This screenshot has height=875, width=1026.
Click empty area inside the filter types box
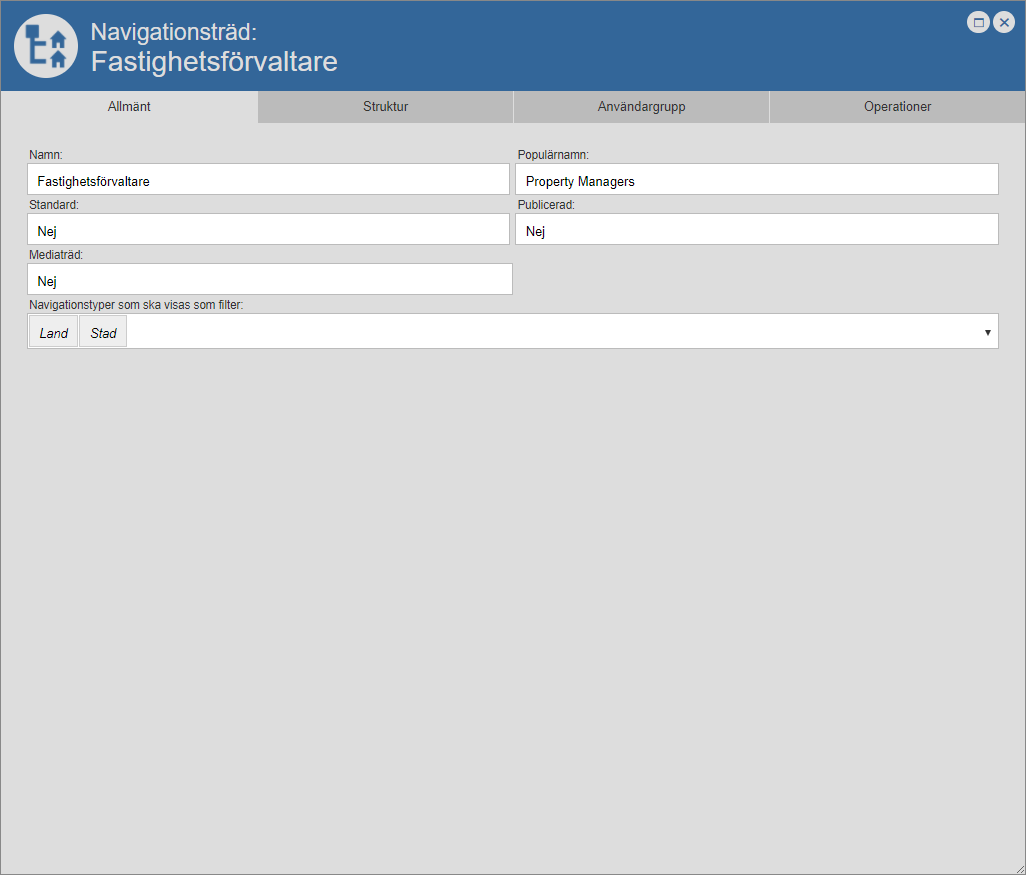click(x=550, y=332)
